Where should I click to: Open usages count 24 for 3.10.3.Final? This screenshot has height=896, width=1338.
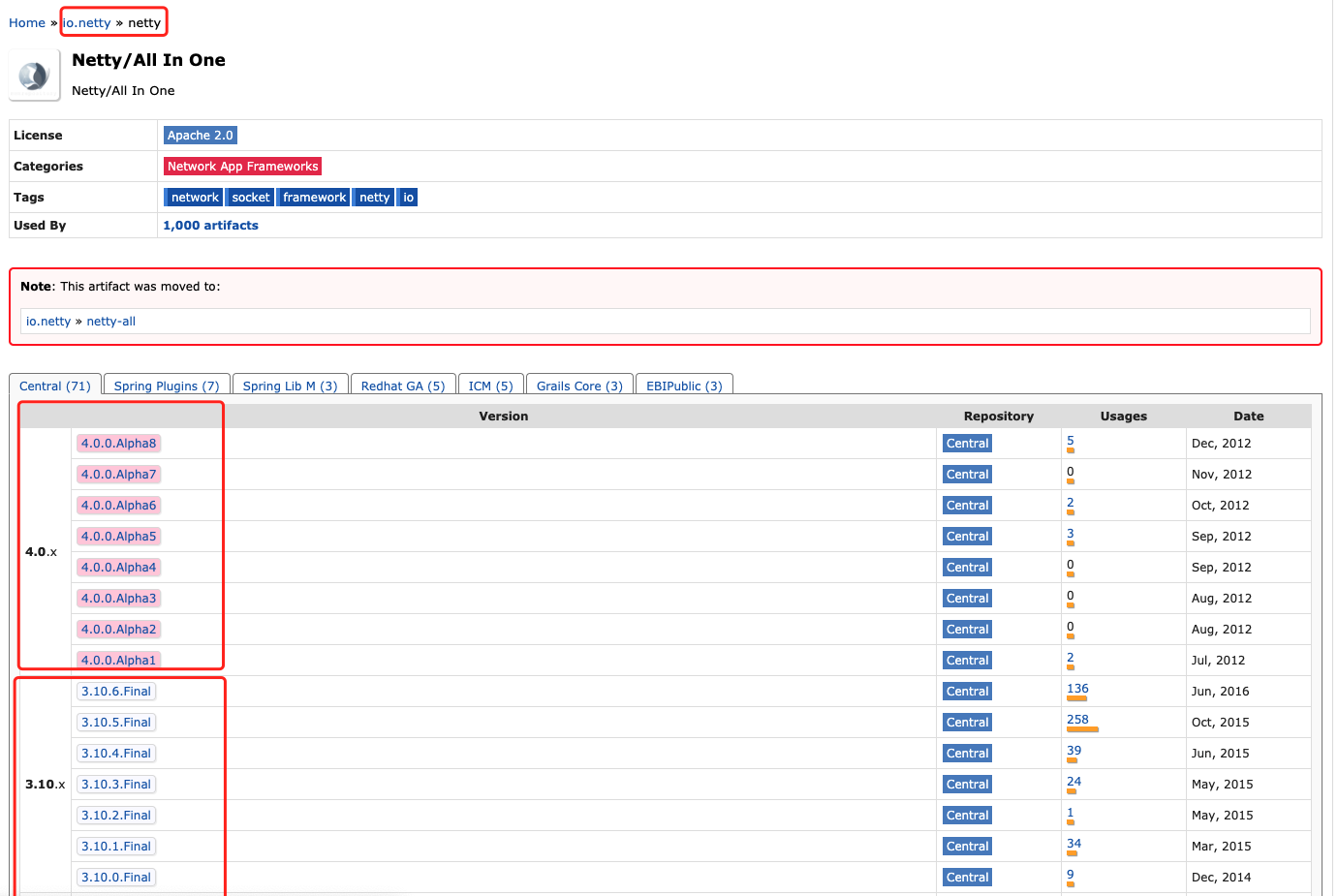[1074, 782]
